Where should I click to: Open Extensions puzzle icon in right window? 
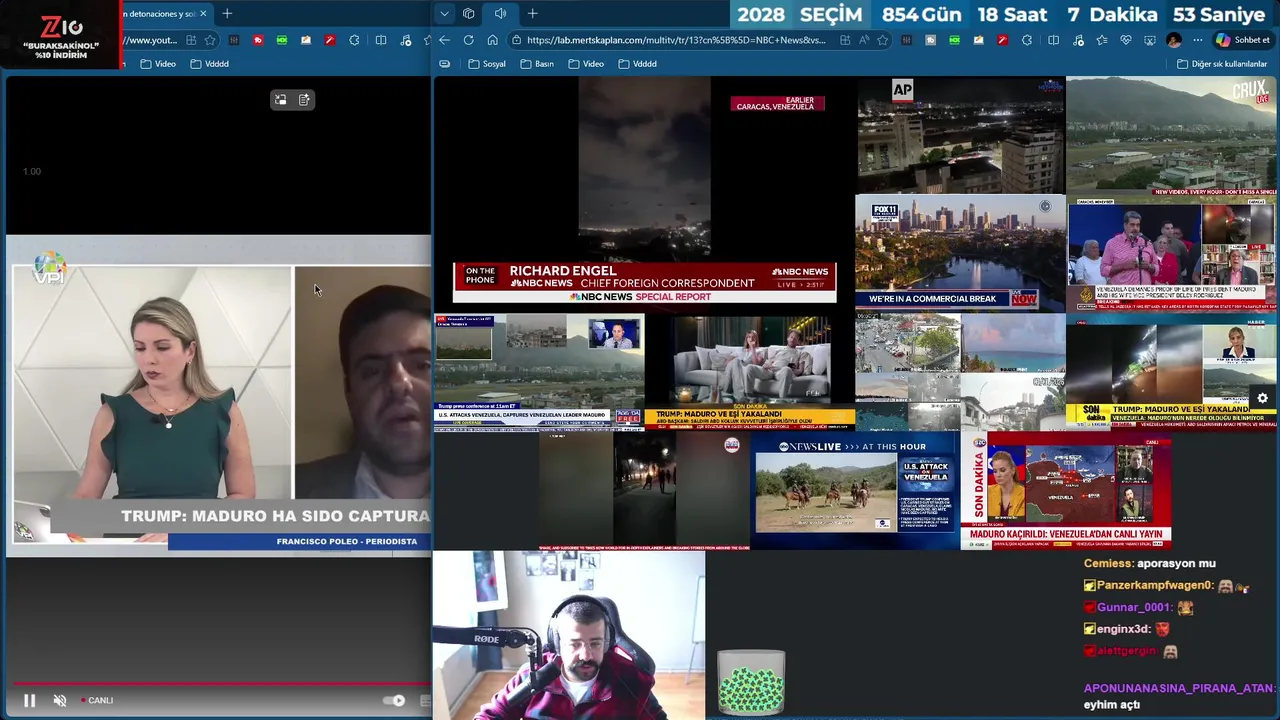1027,40
